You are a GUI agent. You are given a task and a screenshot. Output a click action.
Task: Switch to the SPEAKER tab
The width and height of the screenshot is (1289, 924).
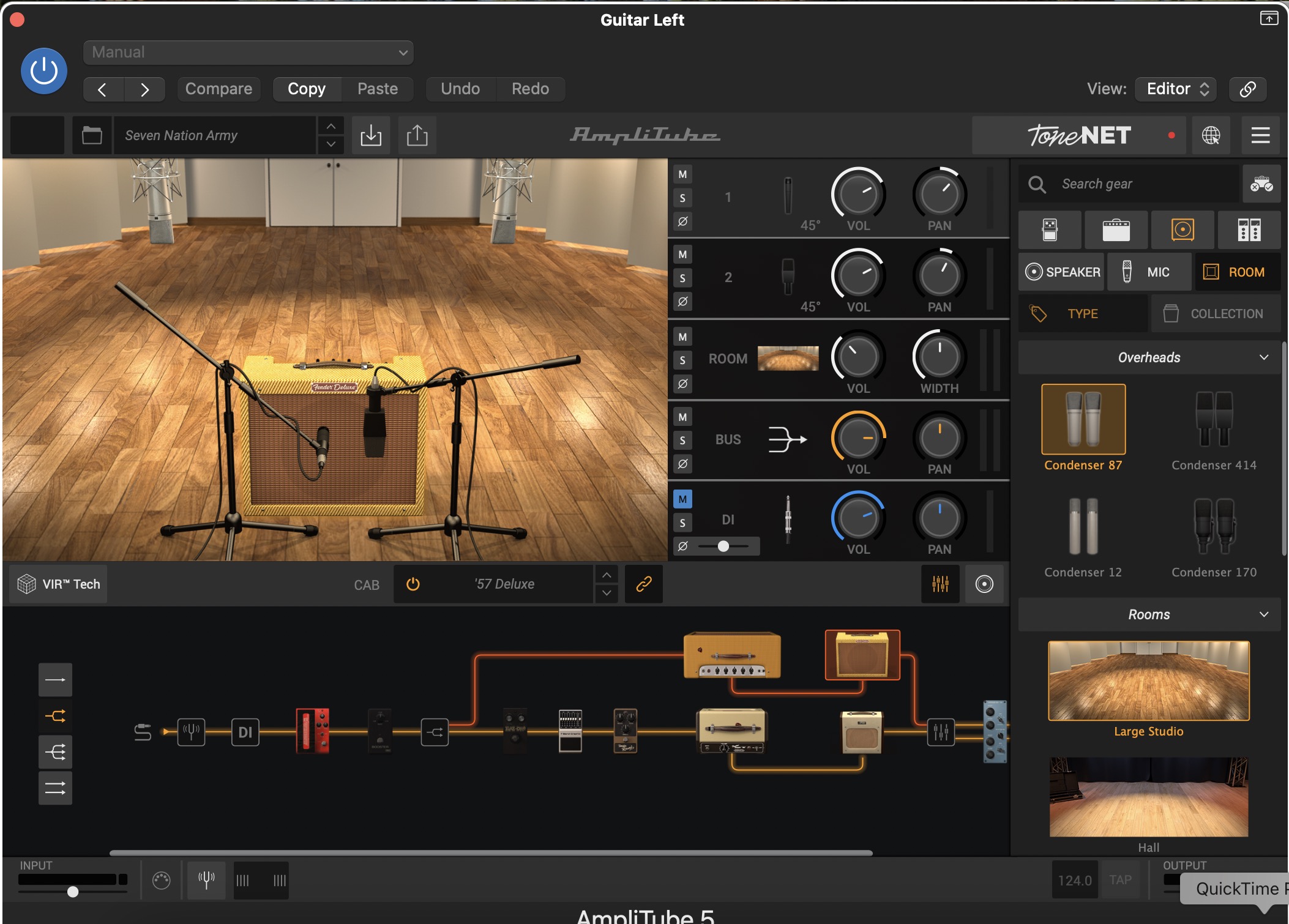(1061, 272)
